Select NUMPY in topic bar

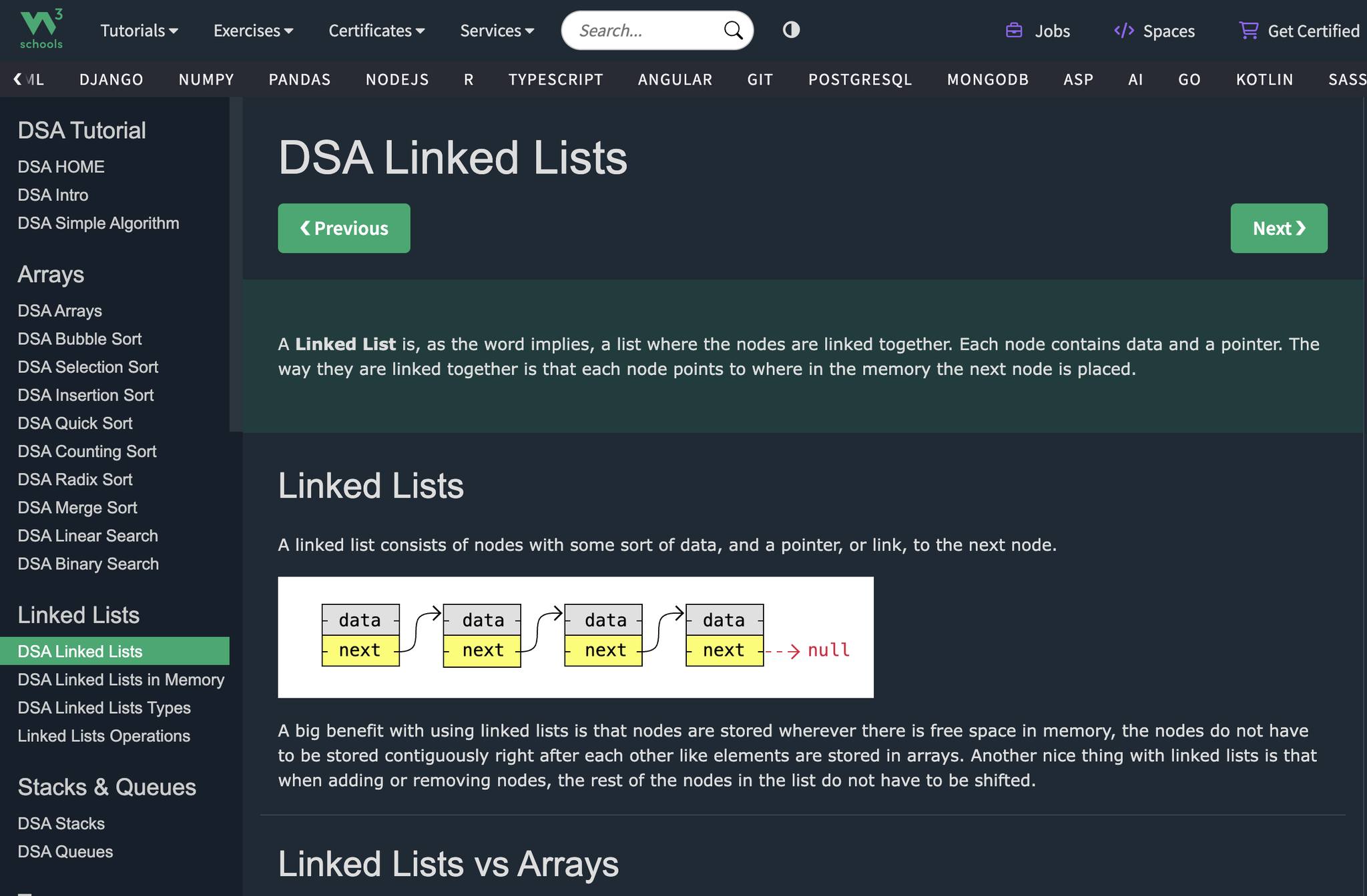[x=206, y=79]
